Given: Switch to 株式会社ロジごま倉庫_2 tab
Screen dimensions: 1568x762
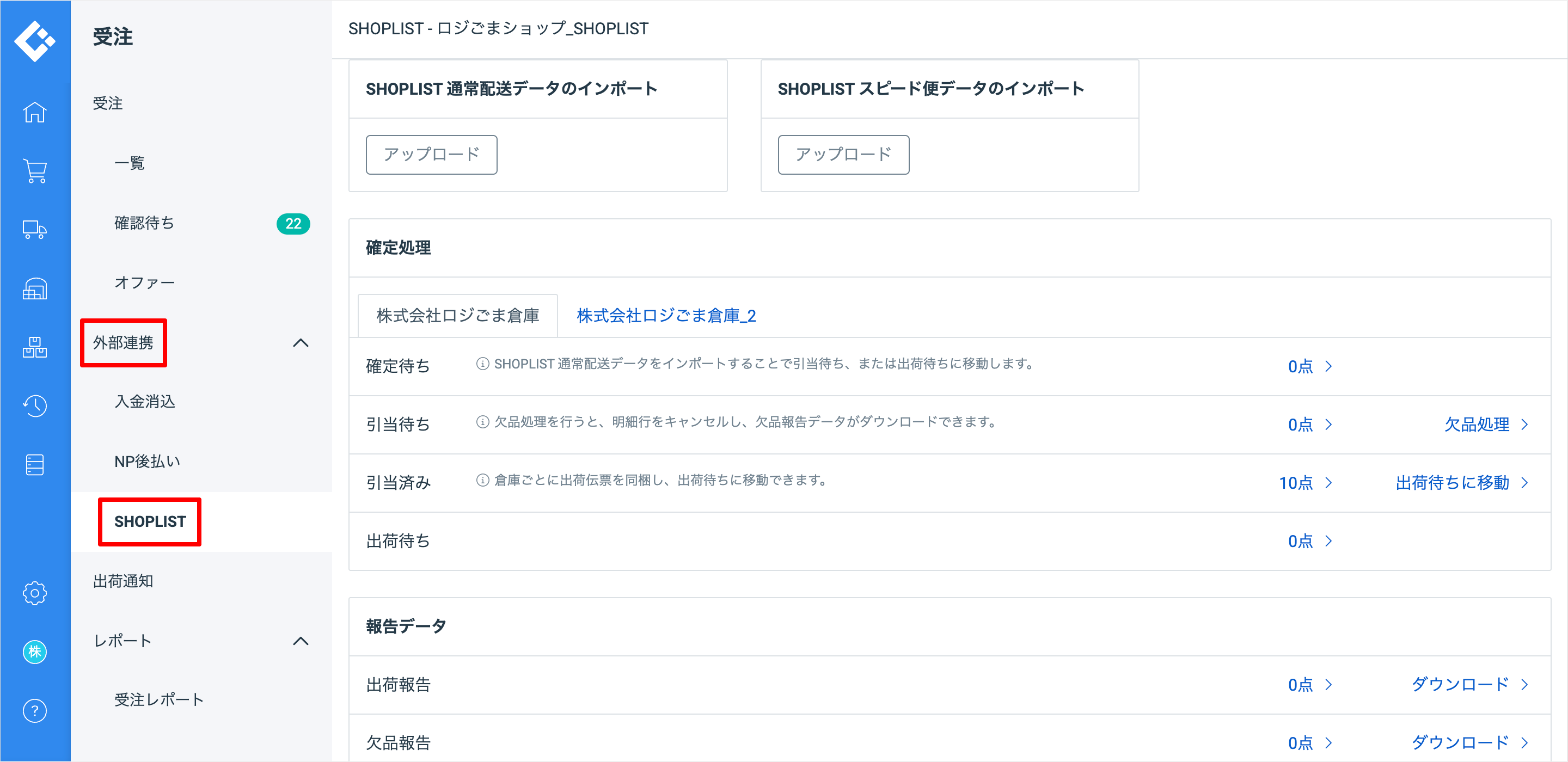Looking at the screenshot, I should pos(666,315).
